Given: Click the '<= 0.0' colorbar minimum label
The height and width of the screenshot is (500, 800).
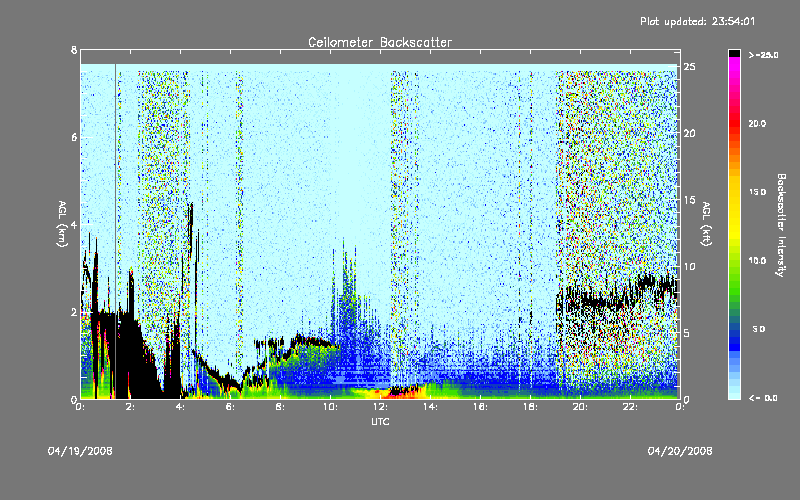Looking at the screenshot, I should pos(763,398).
